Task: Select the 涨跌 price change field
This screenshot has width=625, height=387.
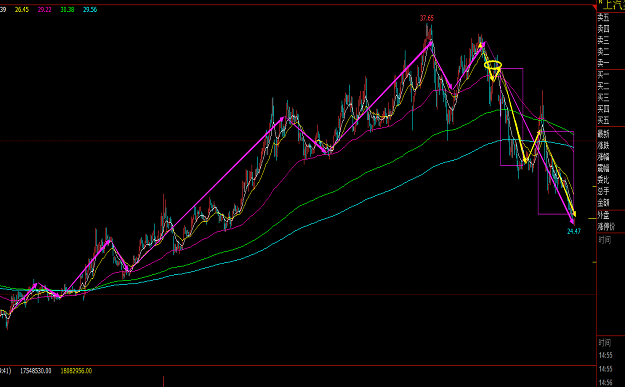Action: click(x=603, y=145)
